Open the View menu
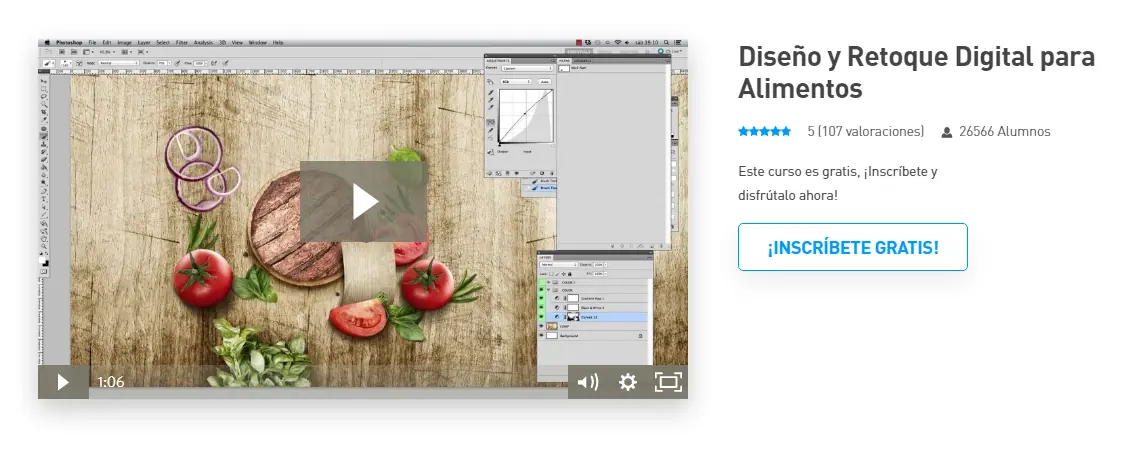Screen dimensions: 1126x457 [237, 42]
